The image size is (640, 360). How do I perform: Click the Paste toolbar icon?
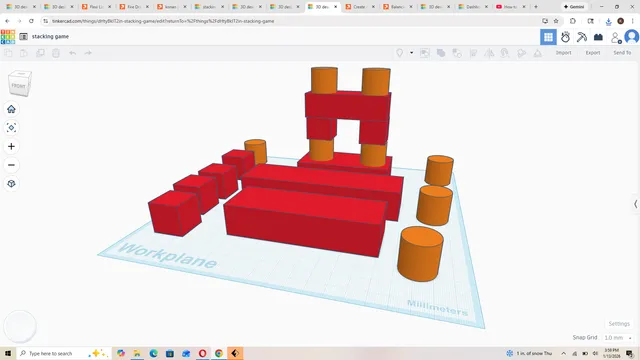(24, 53)
